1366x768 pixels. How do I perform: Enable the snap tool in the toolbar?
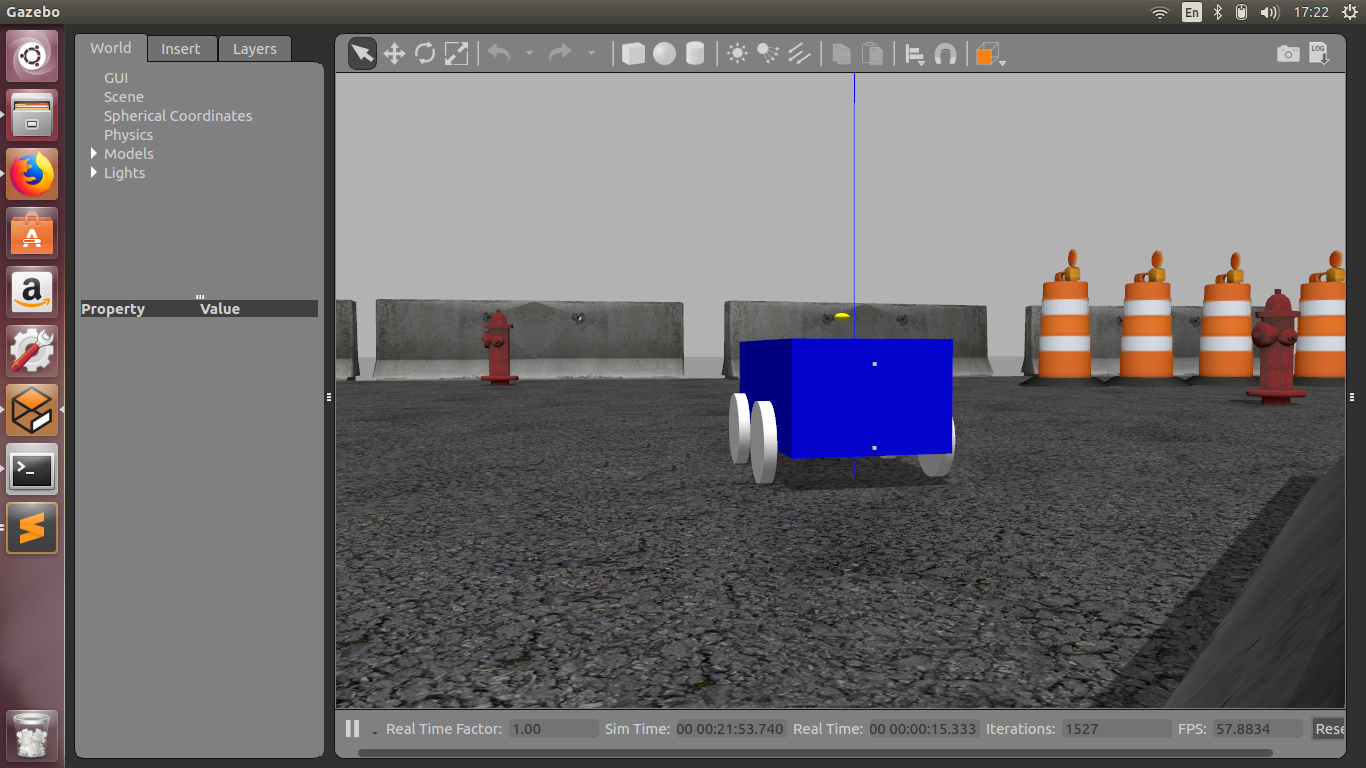pyautogui.click(x=945, y=53)
